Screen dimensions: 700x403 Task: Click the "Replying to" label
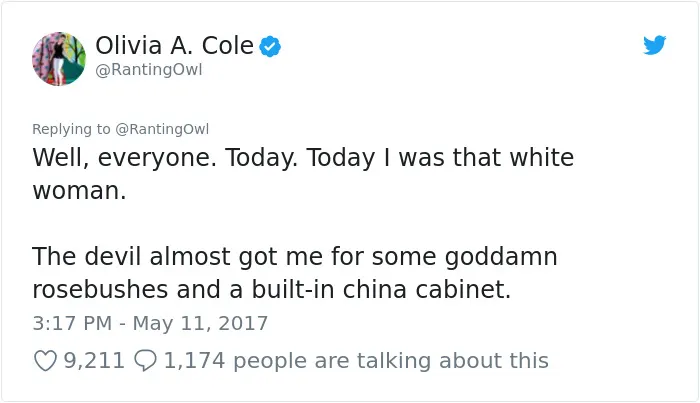[x=71, y=129]
